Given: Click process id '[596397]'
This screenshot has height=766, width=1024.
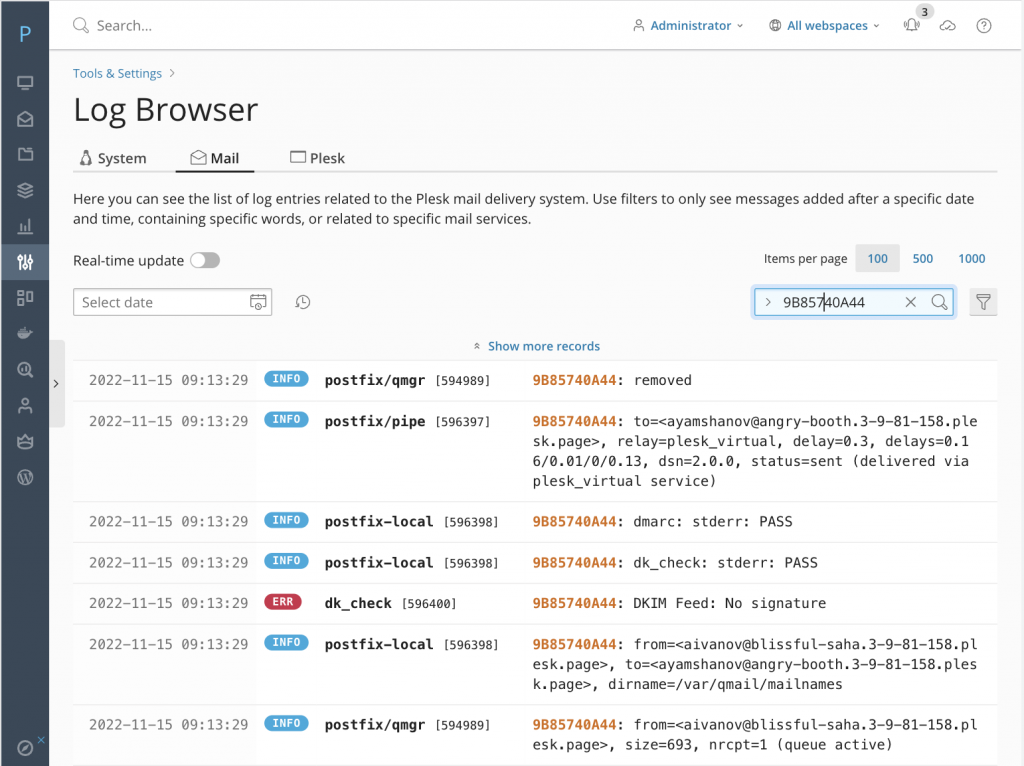Looking at the screenshot, I should coord(462,422).
